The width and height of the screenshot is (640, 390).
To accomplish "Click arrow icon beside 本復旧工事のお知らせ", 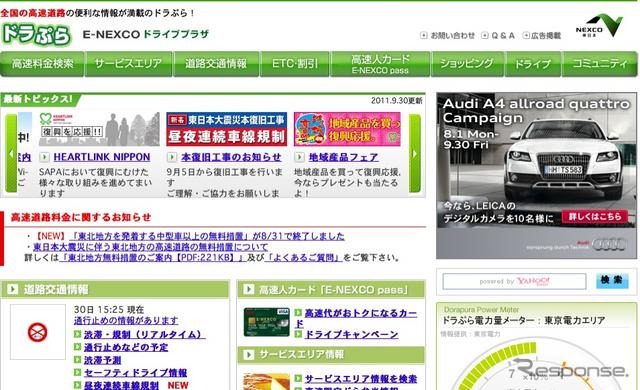I will (x=172, y=157).
